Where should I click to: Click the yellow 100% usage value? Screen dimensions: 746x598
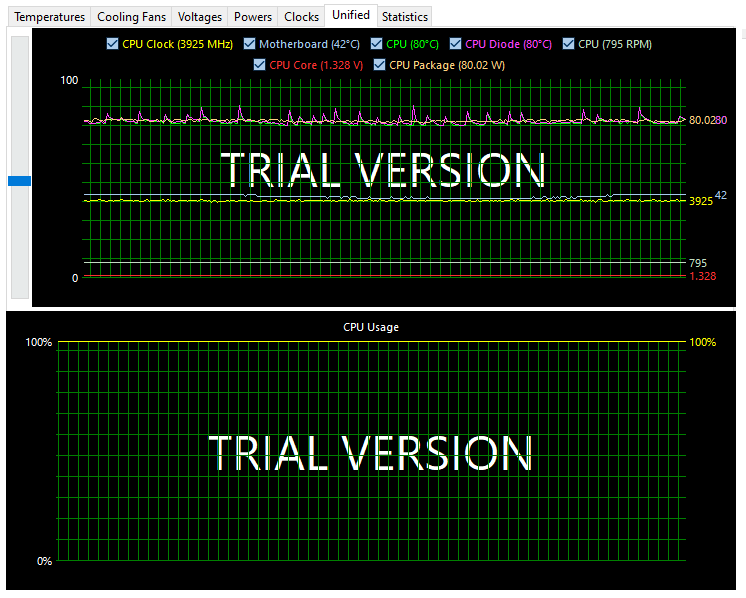703,342
